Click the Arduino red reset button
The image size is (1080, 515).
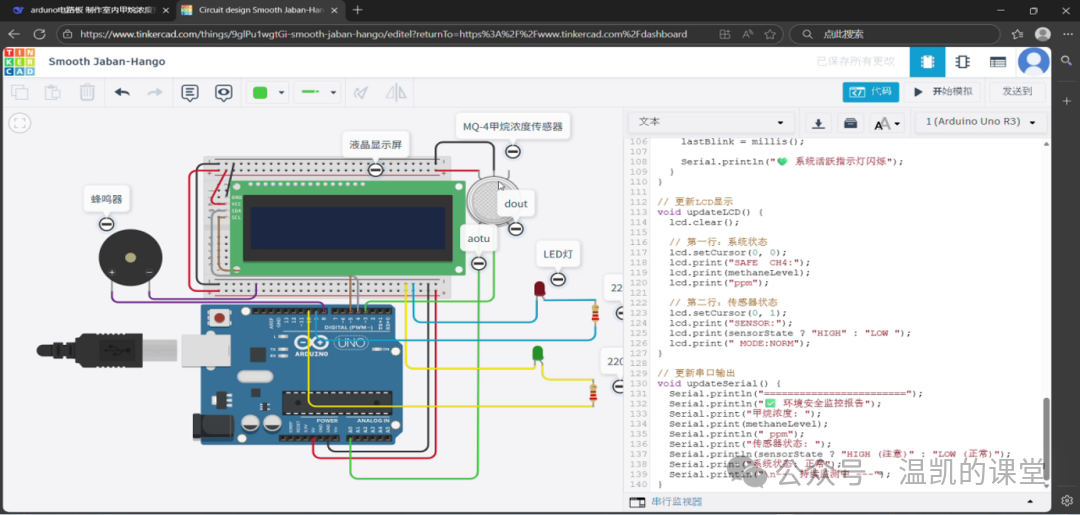pyautogui.click(x=219, y=318)
